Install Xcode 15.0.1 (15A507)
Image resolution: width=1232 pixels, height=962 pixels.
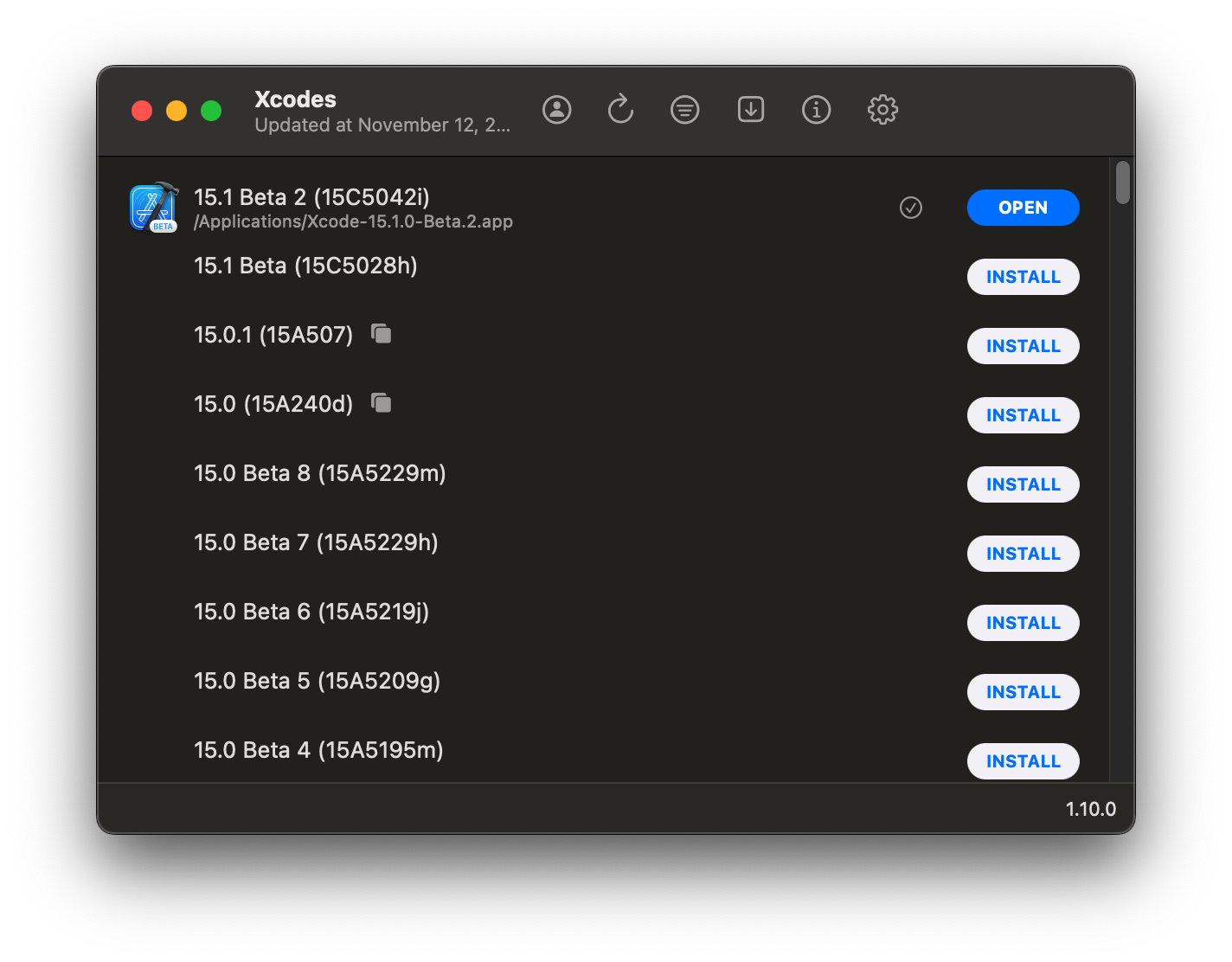(1023, 346)
